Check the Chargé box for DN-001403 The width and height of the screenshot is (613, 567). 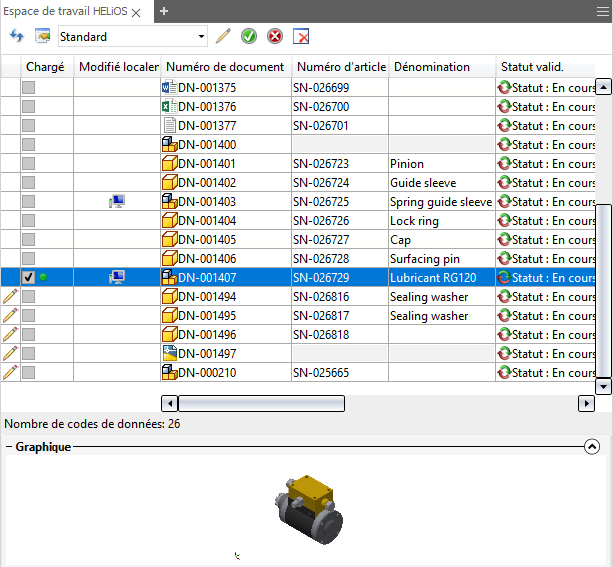pos(29,201)
